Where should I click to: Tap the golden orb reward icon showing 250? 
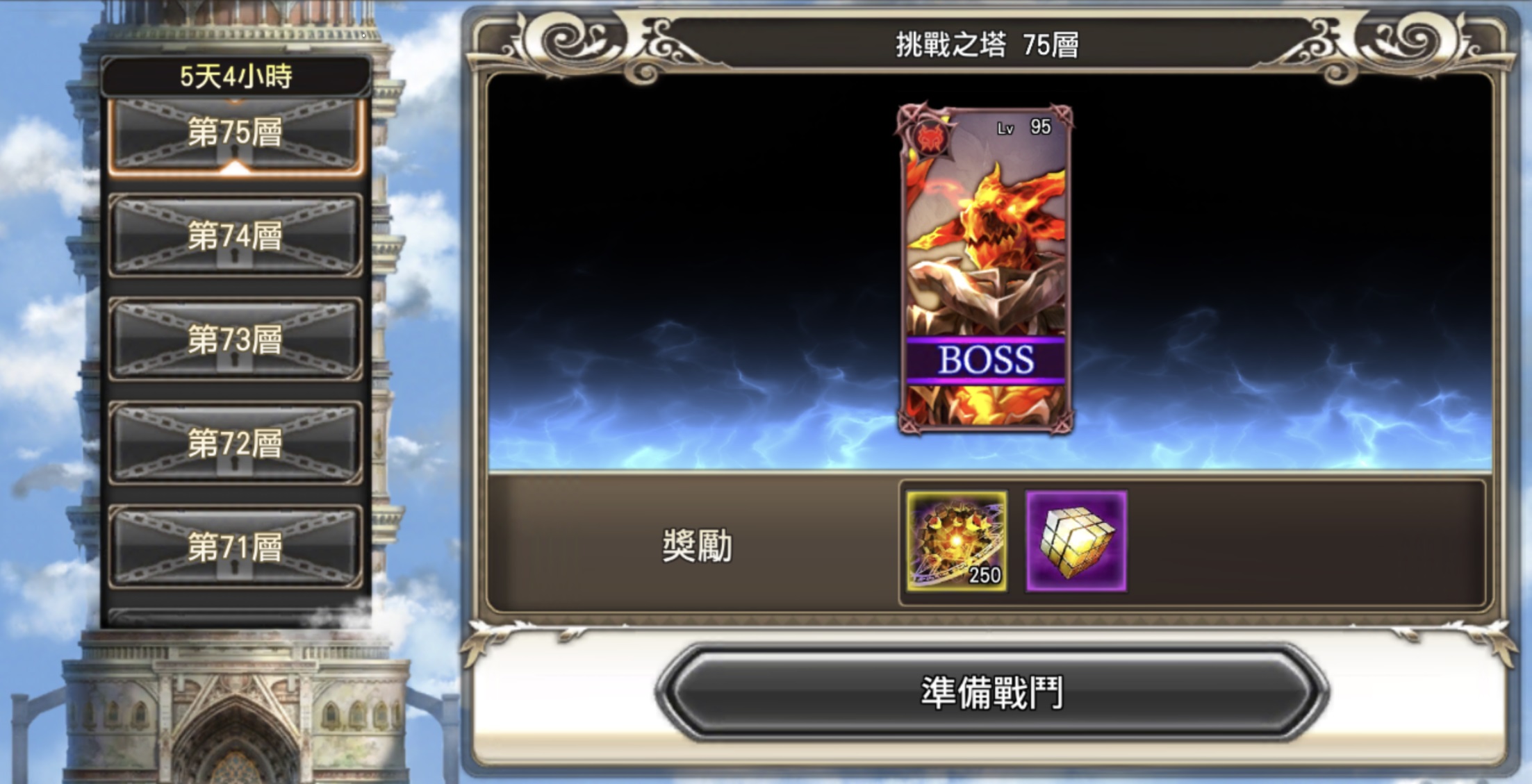click(x=957, y=541)
